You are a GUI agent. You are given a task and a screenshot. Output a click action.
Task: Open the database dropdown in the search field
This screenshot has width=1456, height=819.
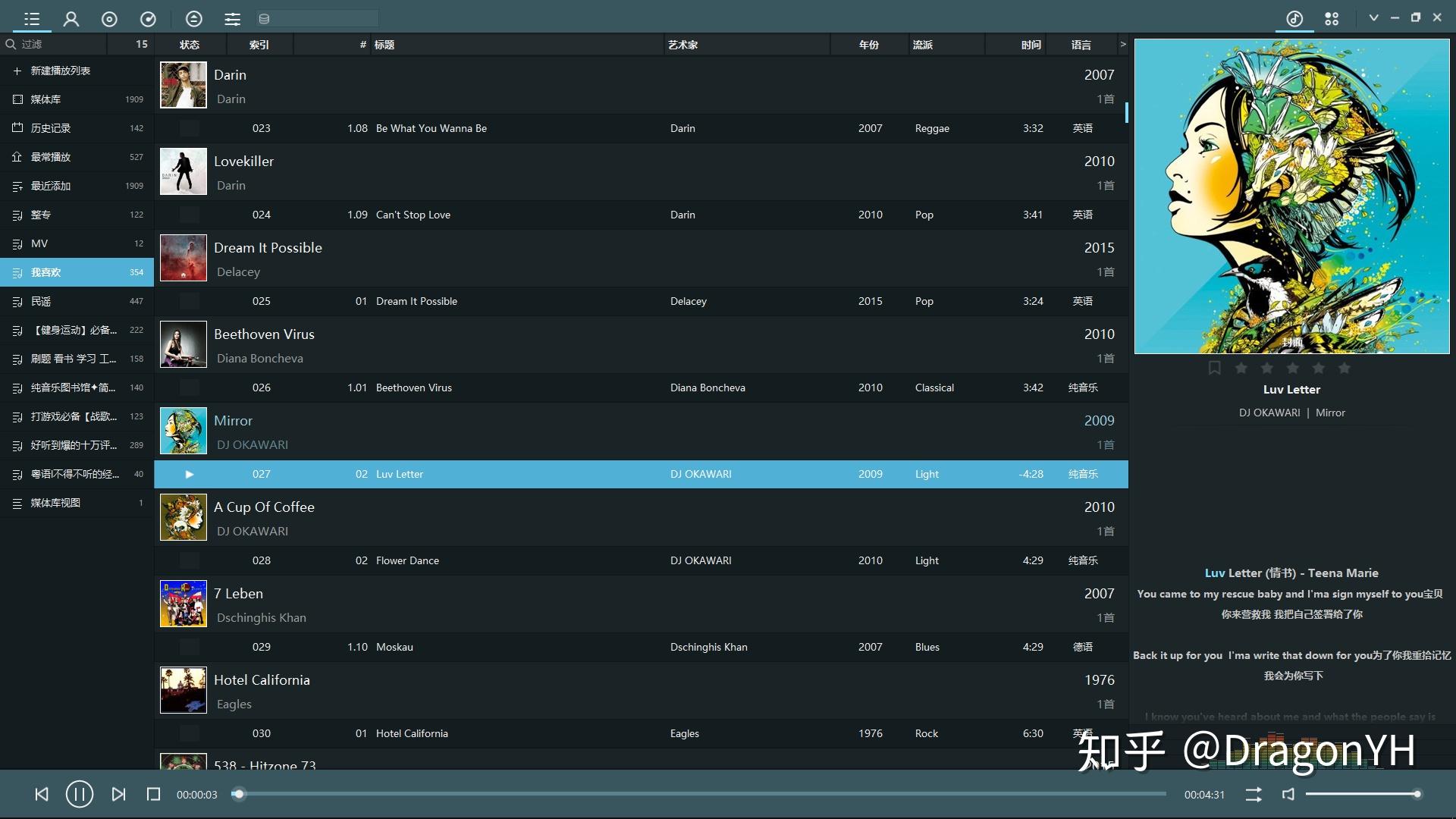[265, 17]
